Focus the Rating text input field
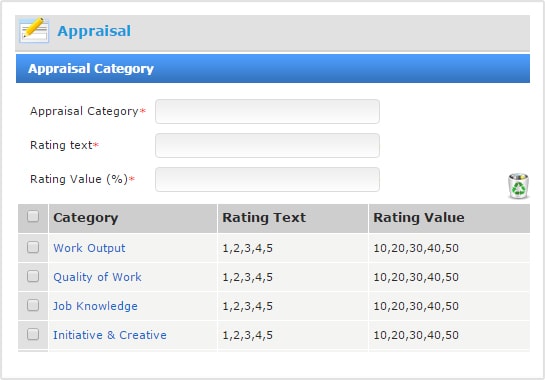545x380 pixels. pos(267,145)
